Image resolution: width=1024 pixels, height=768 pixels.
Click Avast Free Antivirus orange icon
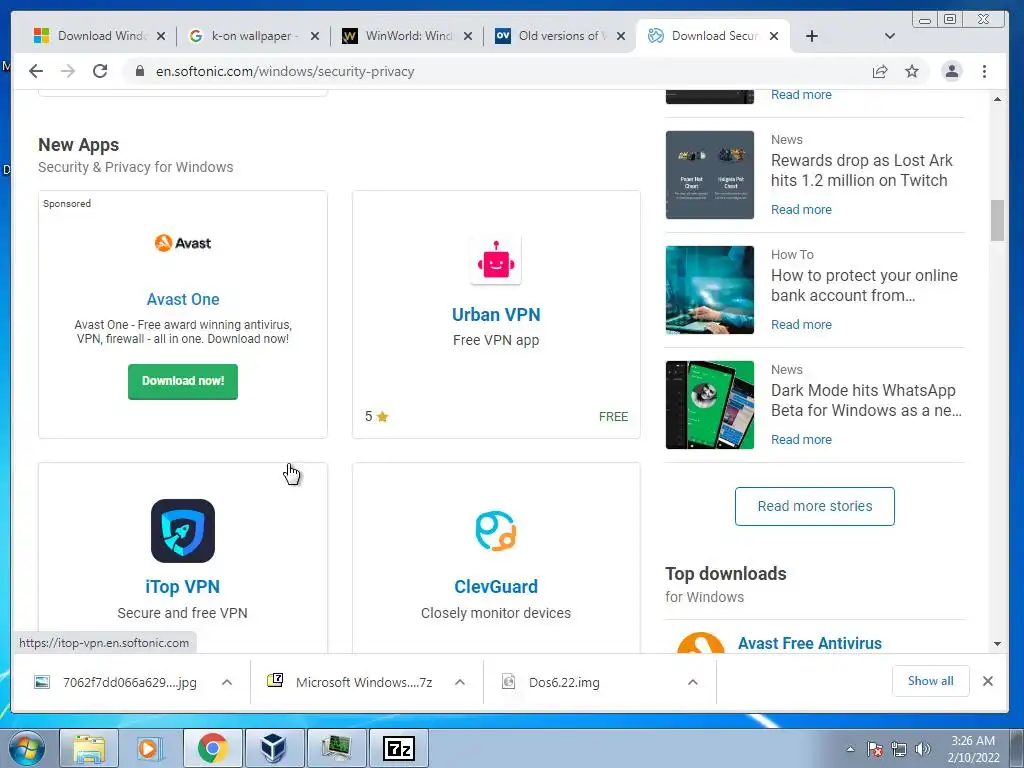[701, 643]
